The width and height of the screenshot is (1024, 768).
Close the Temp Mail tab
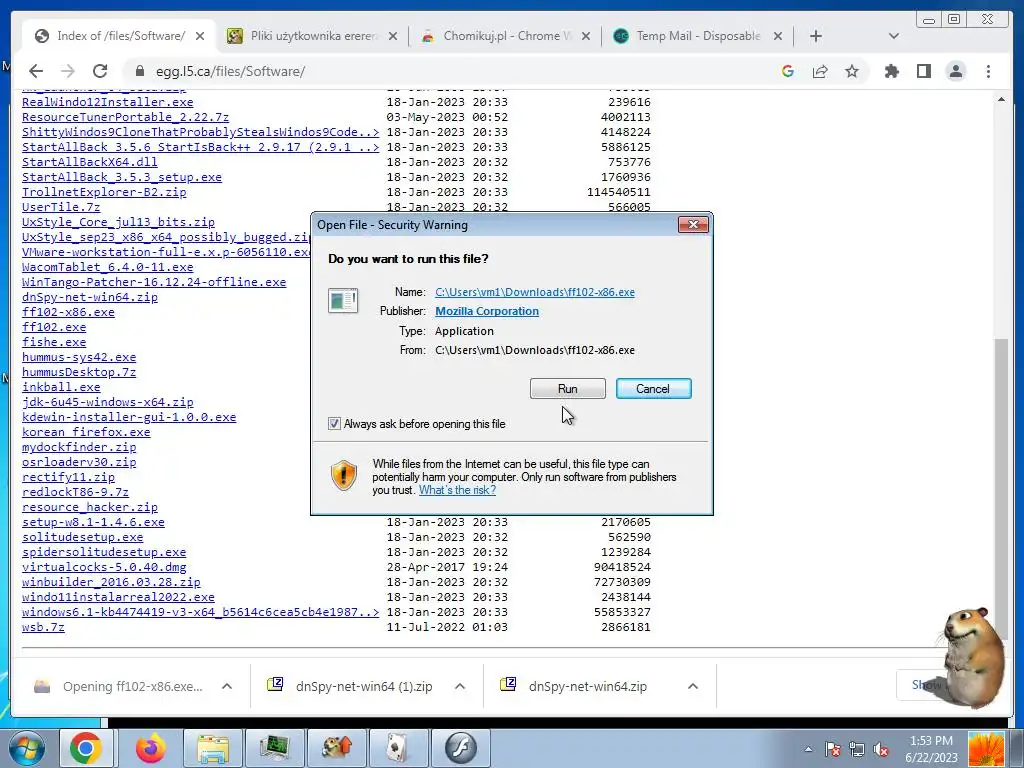click(778, 36)
